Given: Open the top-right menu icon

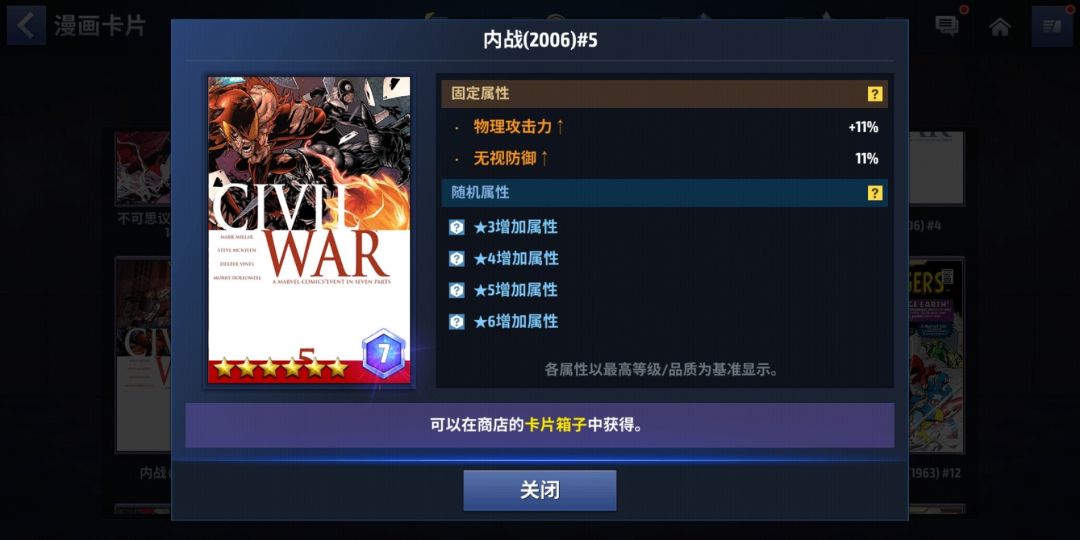Looking at the screenshot, I should pyautogui.click(x=1052, y=26).
